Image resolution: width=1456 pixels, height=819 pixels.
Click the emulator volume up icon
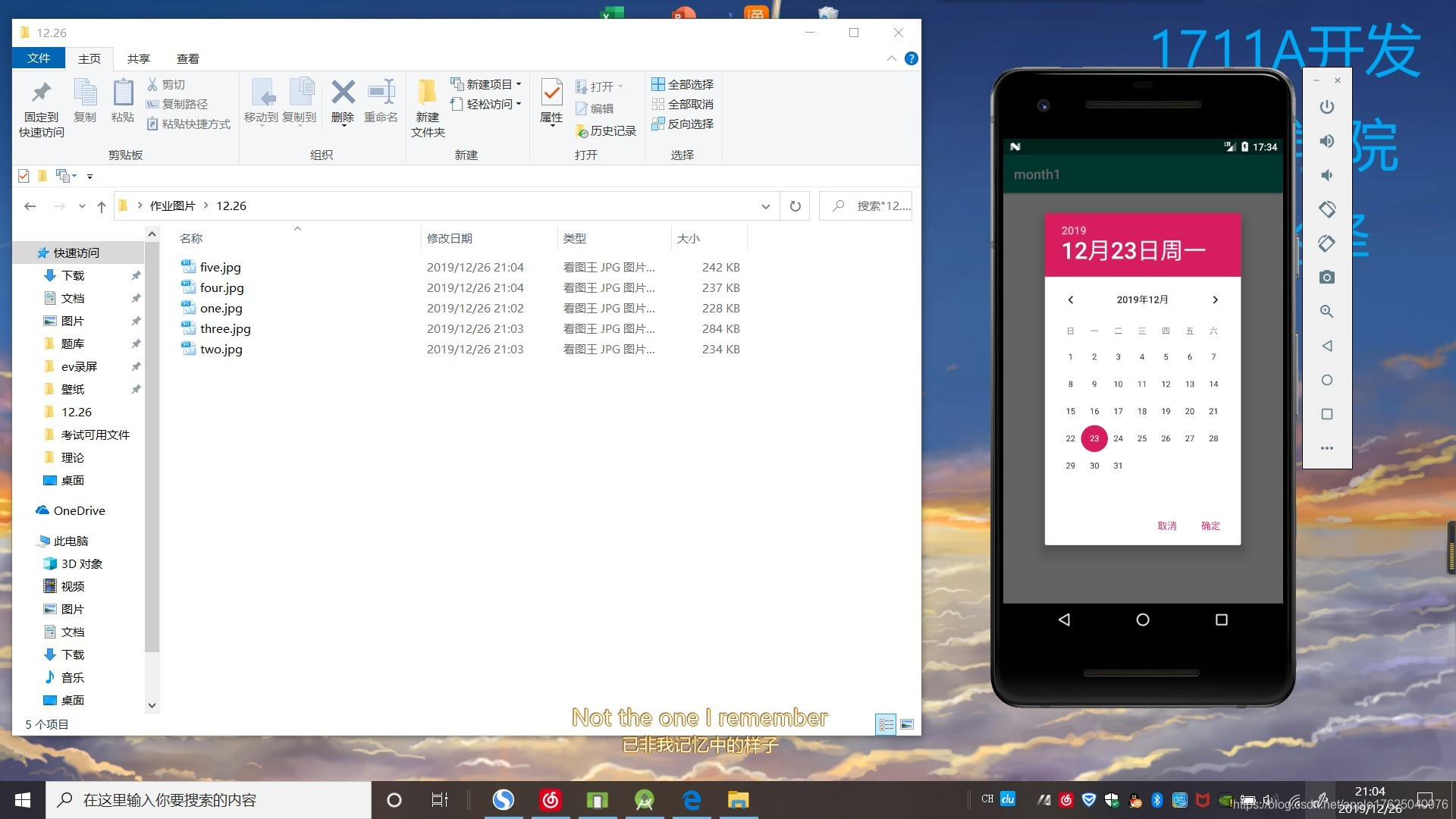tap(1326, 141)
